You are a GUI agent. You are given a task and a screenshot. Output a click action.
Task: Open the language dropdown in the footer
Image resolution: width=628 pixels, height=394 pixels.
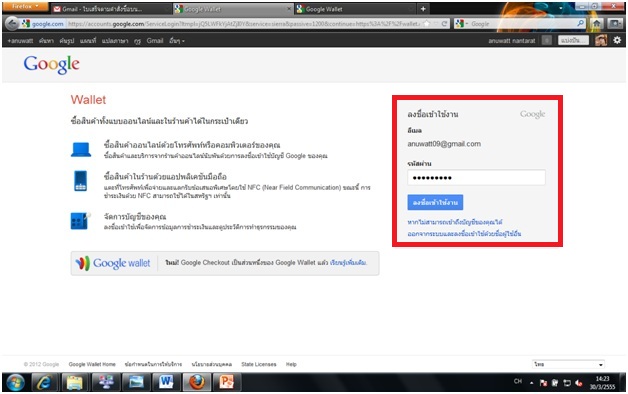[568, 364]
